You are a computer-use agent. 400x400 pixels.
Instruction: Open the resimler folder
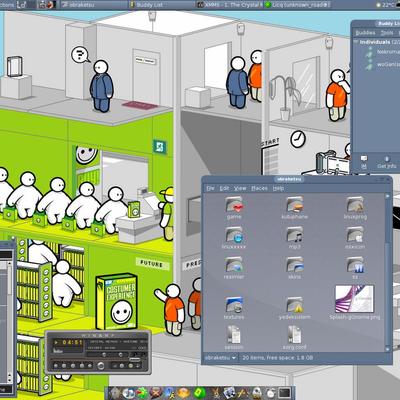(x=234, y=267)
